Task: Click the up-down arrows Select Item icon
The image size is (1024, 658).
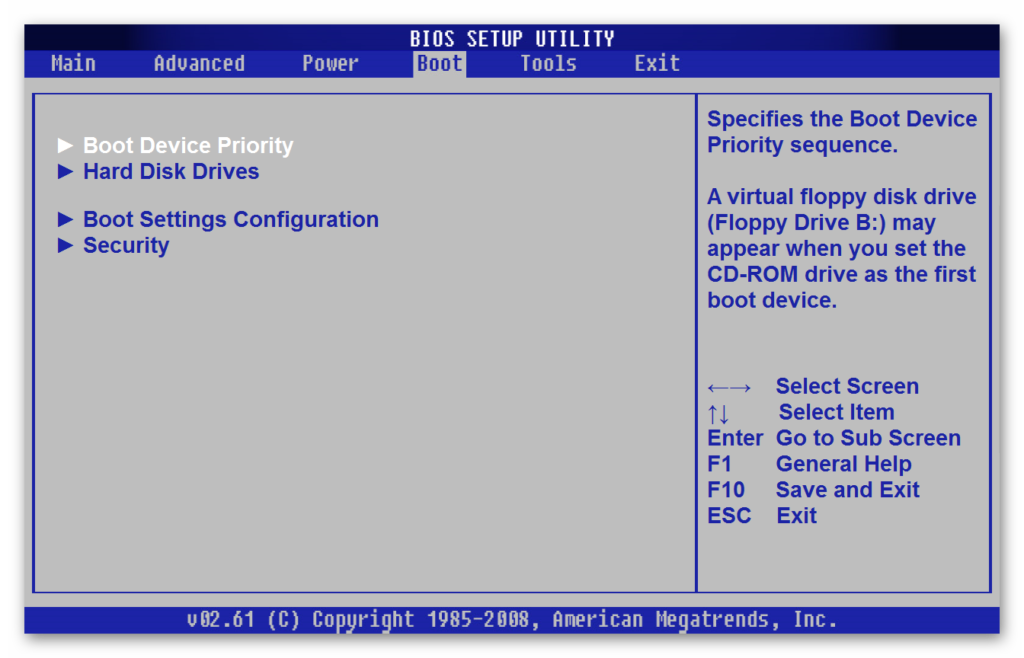Action: pyautogui.click(x=718, y=413)
